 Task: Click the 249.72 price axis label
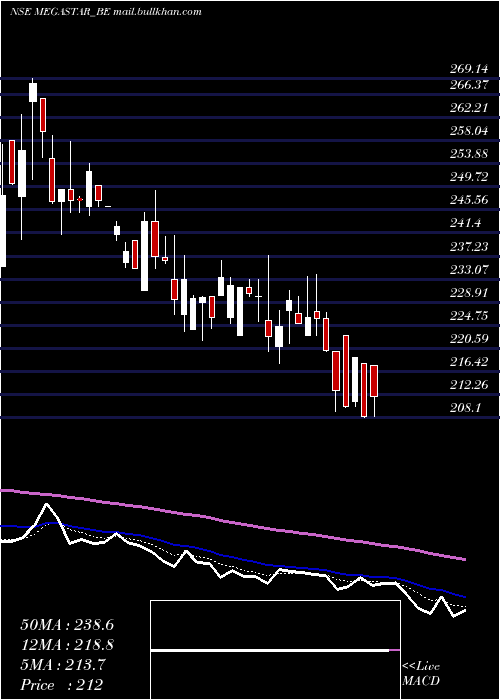click(469, 178)
